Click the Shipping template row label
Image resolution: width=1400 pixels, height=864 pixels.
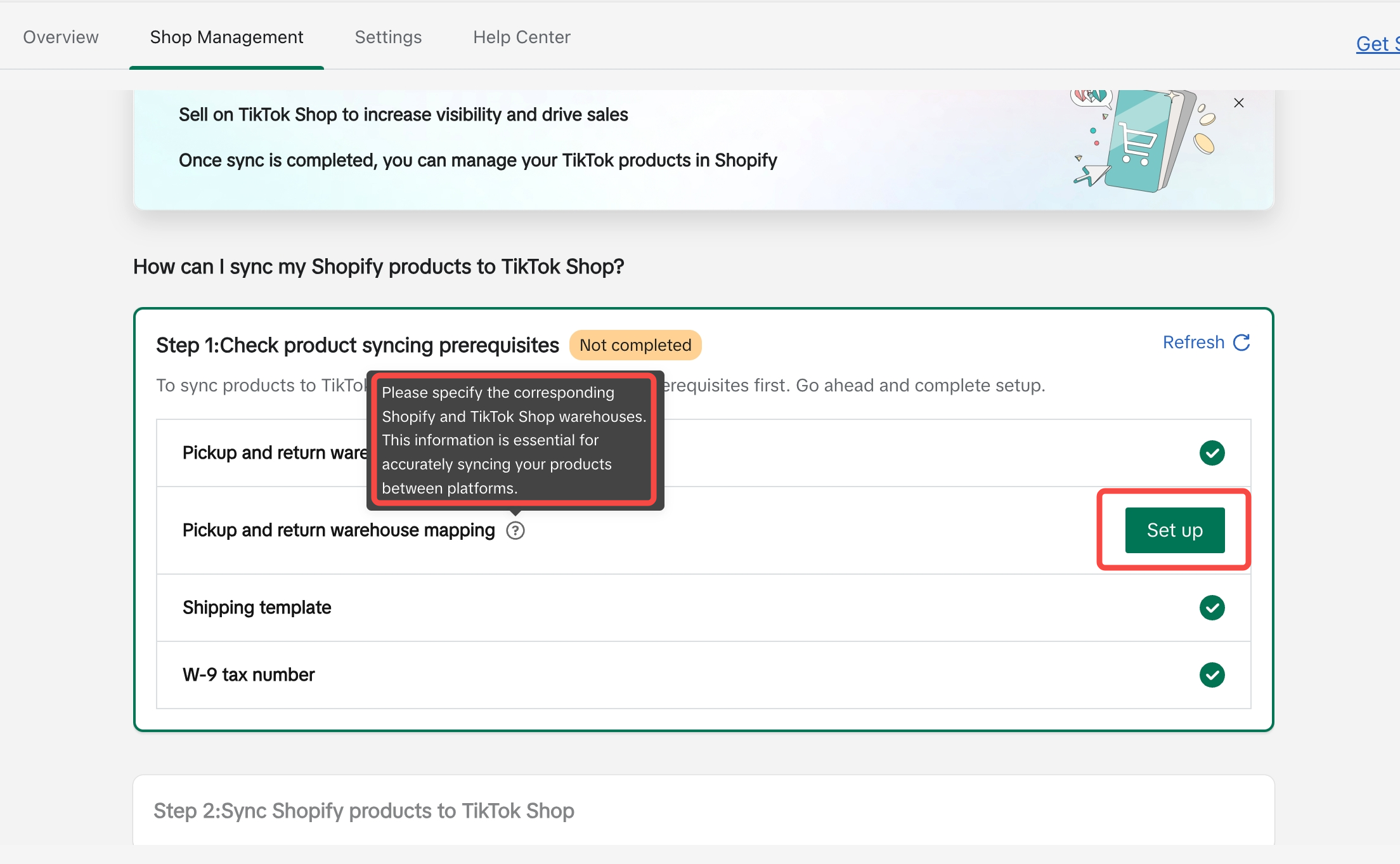click(257, 608)
